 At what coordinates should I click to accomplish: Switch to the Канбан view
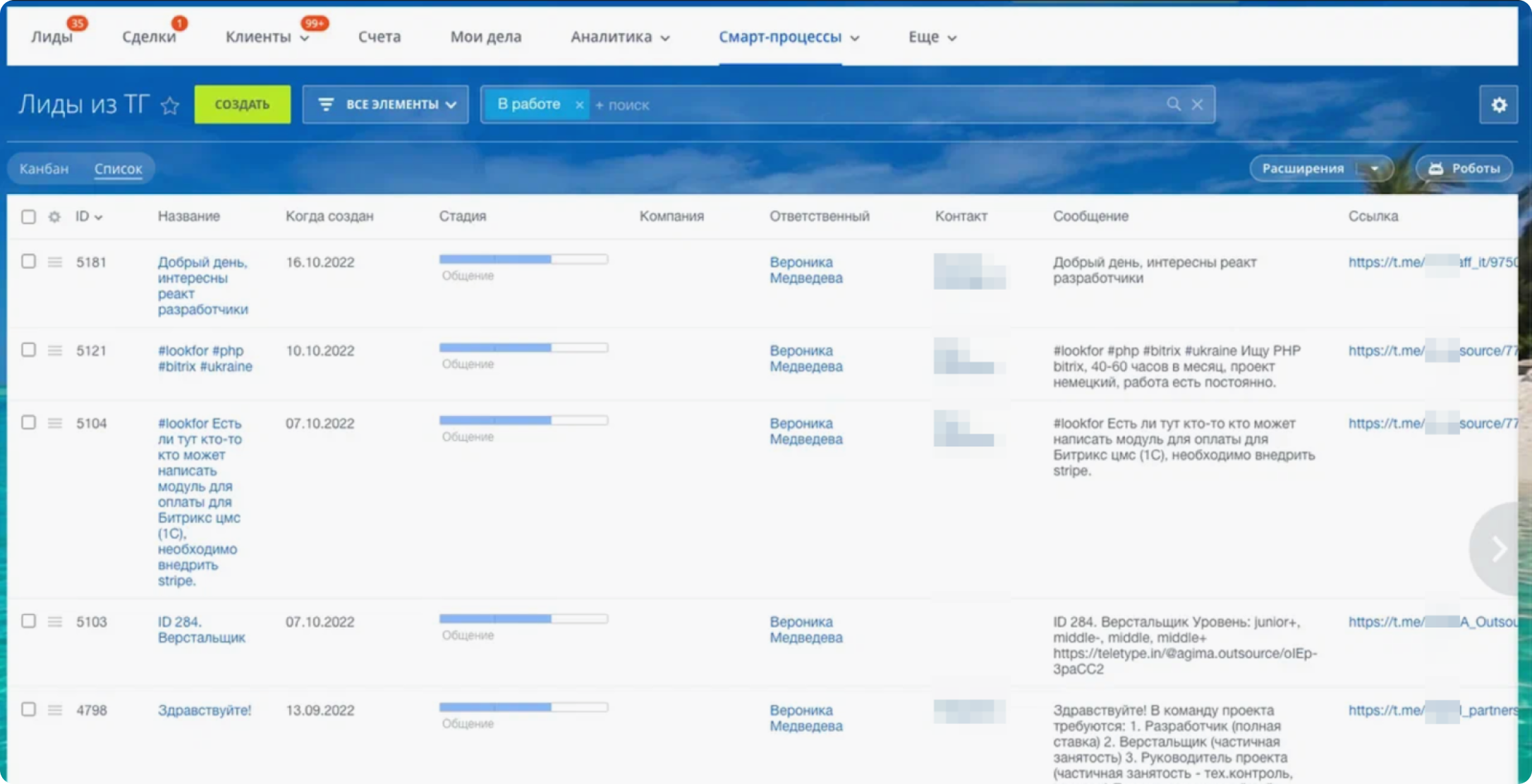tap(44, 169)
